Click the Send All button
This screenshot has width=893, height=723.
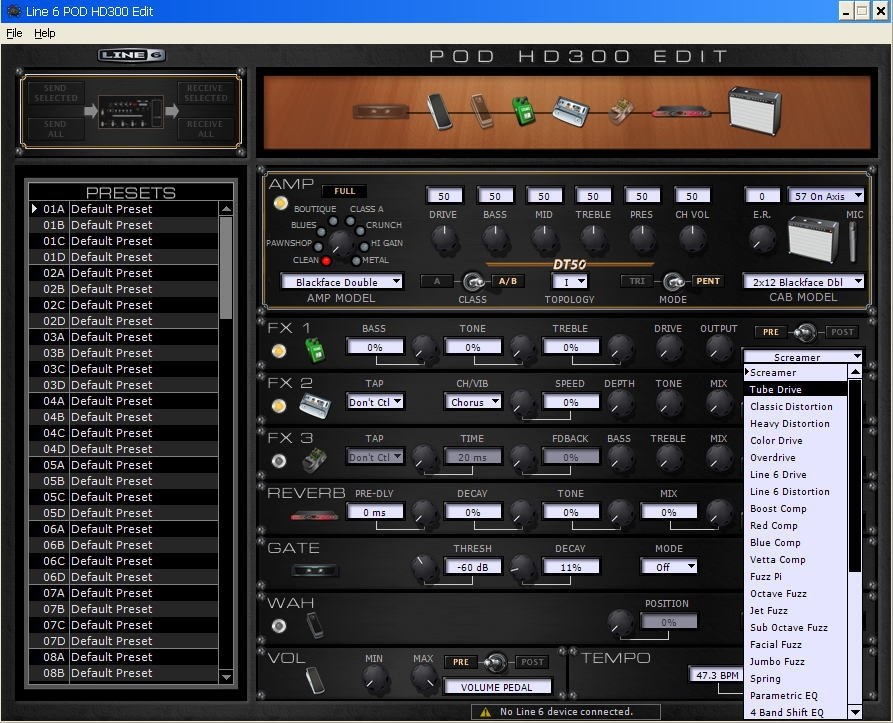coord(55,129)
